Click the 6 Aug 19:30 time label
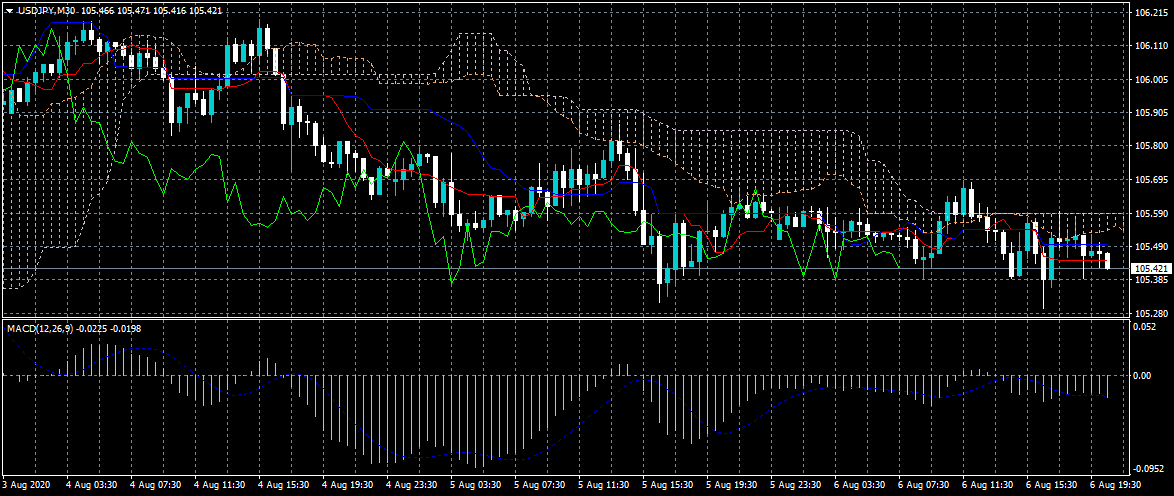Viewport: 1174px width, 496px height. 1116,485
